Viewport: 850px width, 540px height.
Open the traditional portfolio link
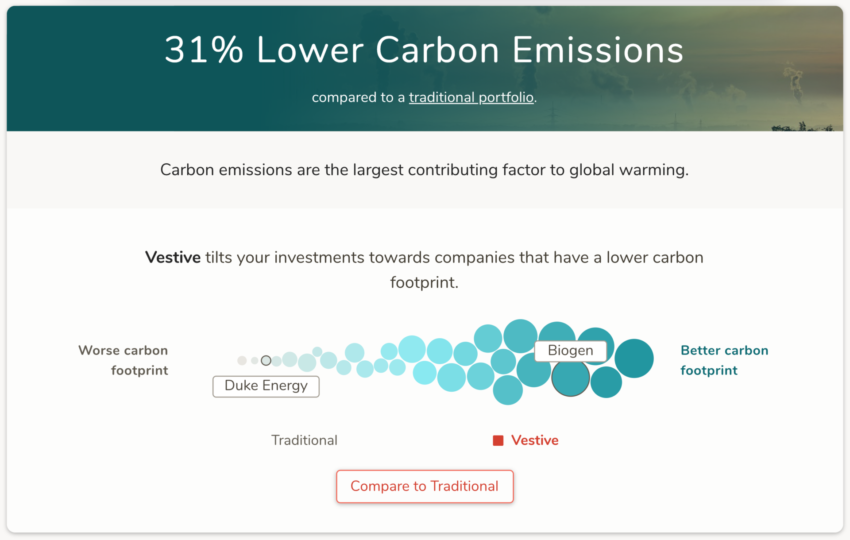(471, 98)
